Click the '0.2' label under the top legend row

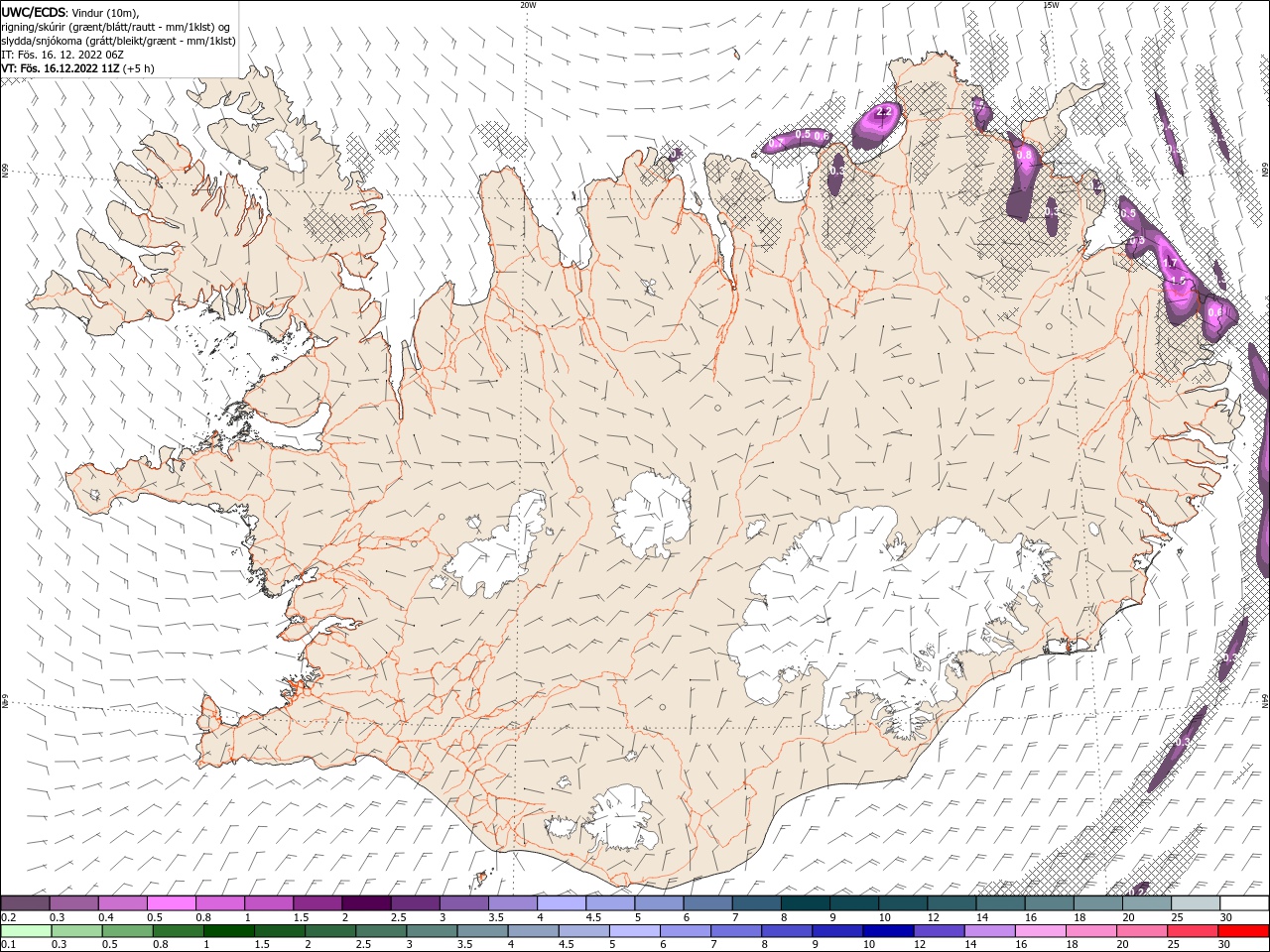[x=8, y=917]
